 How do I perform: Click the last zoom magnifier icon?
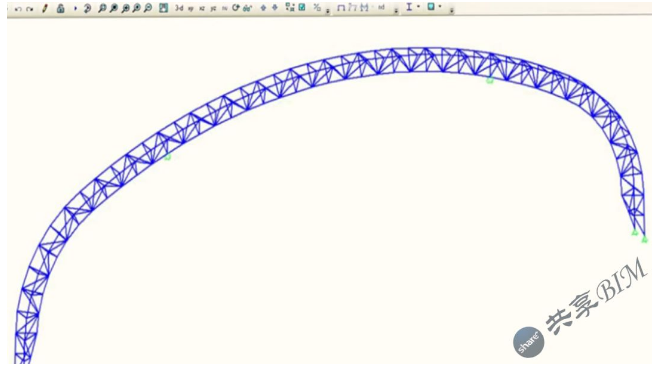pyautogui.click(x=148, y=8)
